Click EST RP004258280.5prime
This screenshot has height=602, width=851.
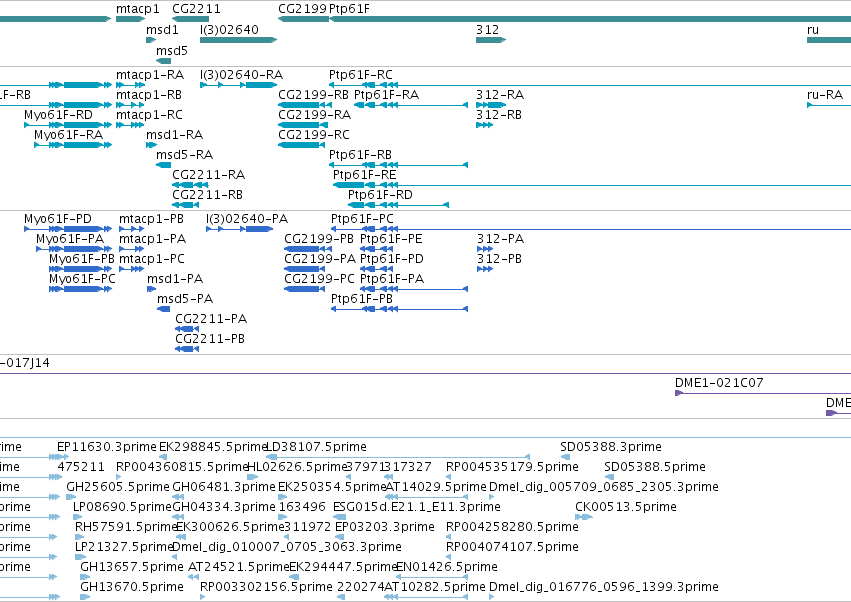(x=512, y=528)
